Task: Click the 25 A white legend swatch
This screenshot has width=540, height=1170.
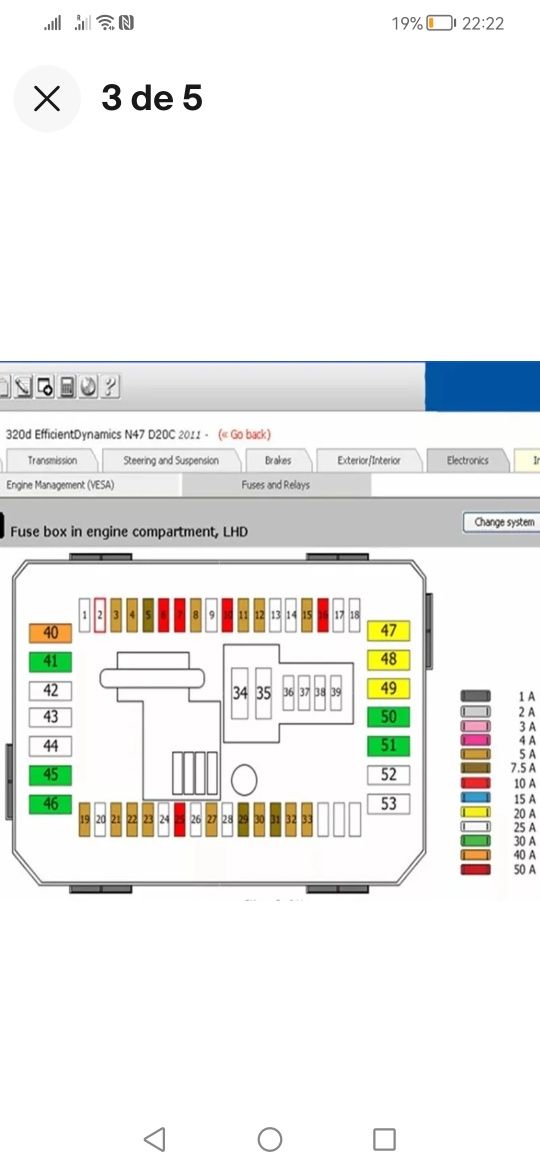Action: (476, 826)
